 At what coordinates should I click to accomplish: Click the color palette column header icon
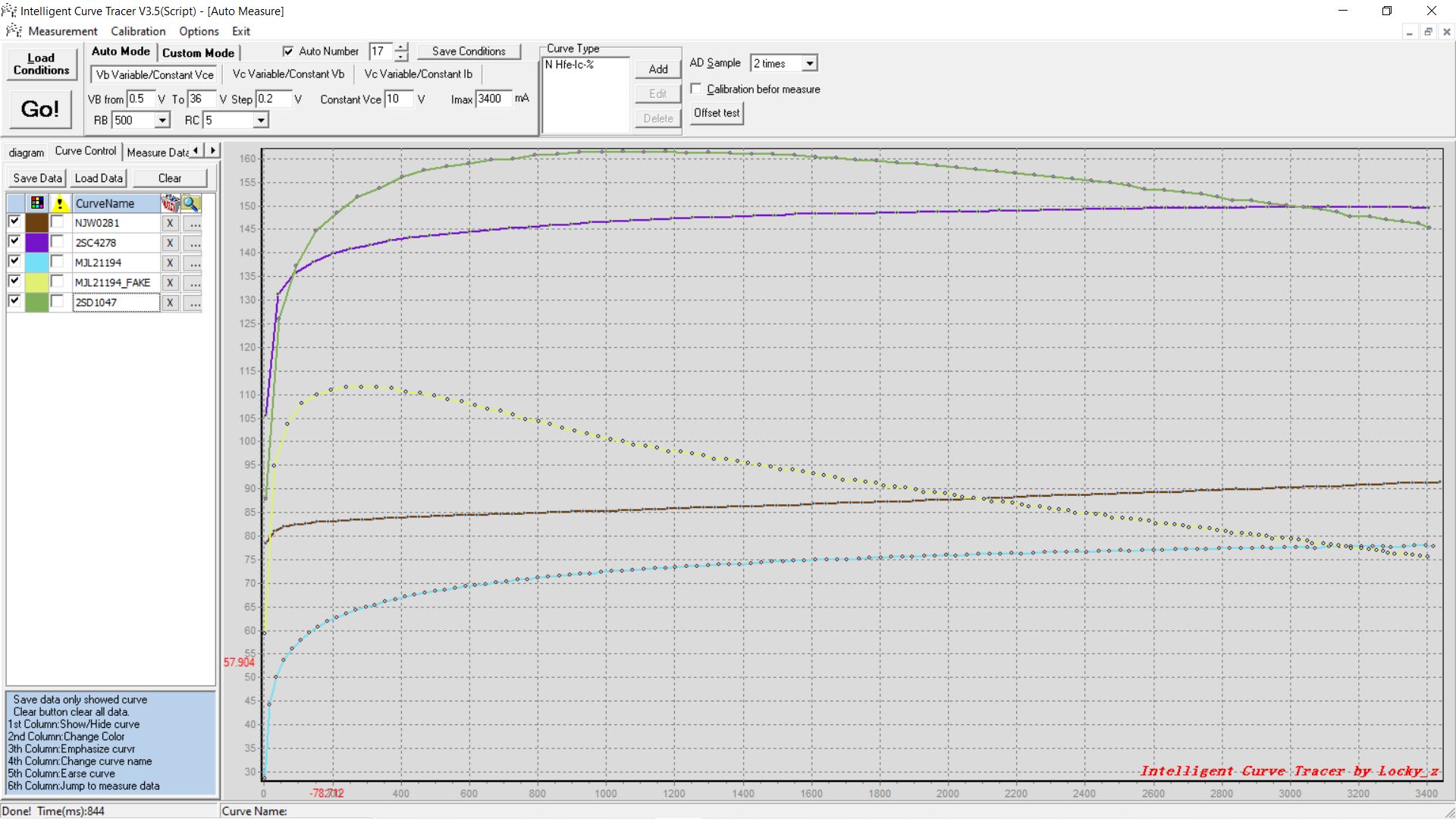(x=36, y=203)
